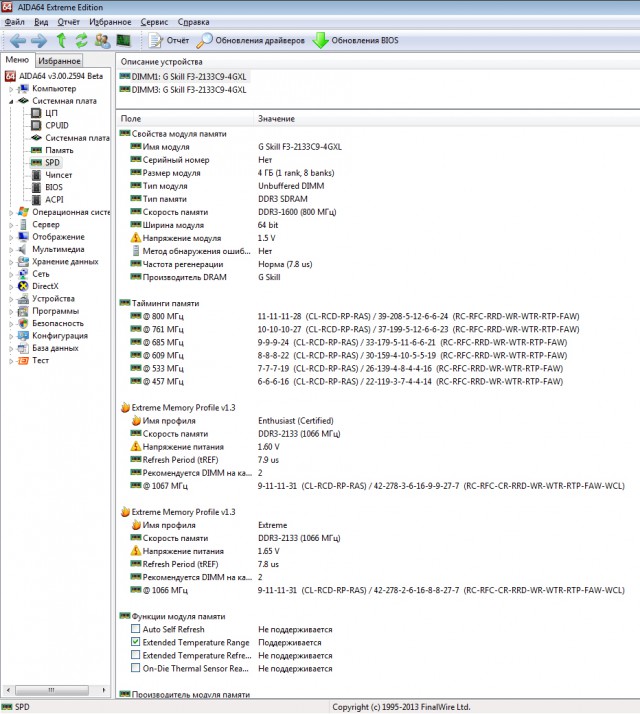The height and width of the screenshot is (714, 640).
Task: Click the green monitor chart toolbar icon
Action: [x=123, y=41]
